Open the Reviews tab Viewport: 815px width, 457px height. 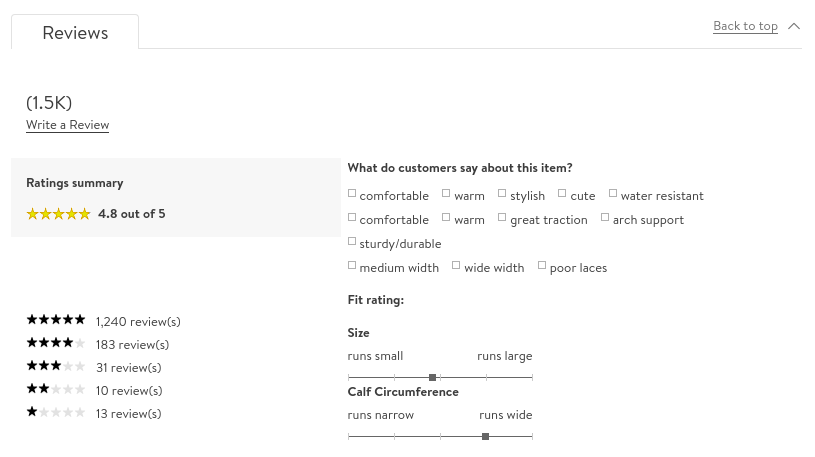point(75,33)
